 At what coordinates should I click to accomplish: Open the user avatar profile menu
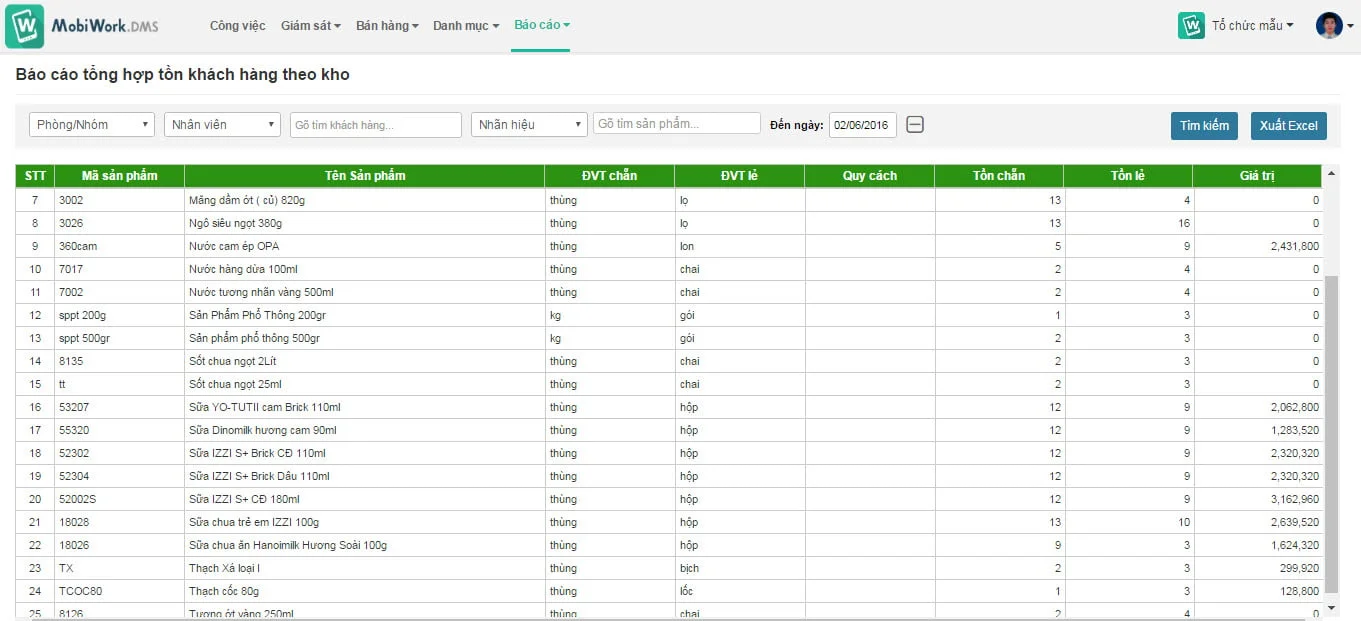pos(1329,26)
